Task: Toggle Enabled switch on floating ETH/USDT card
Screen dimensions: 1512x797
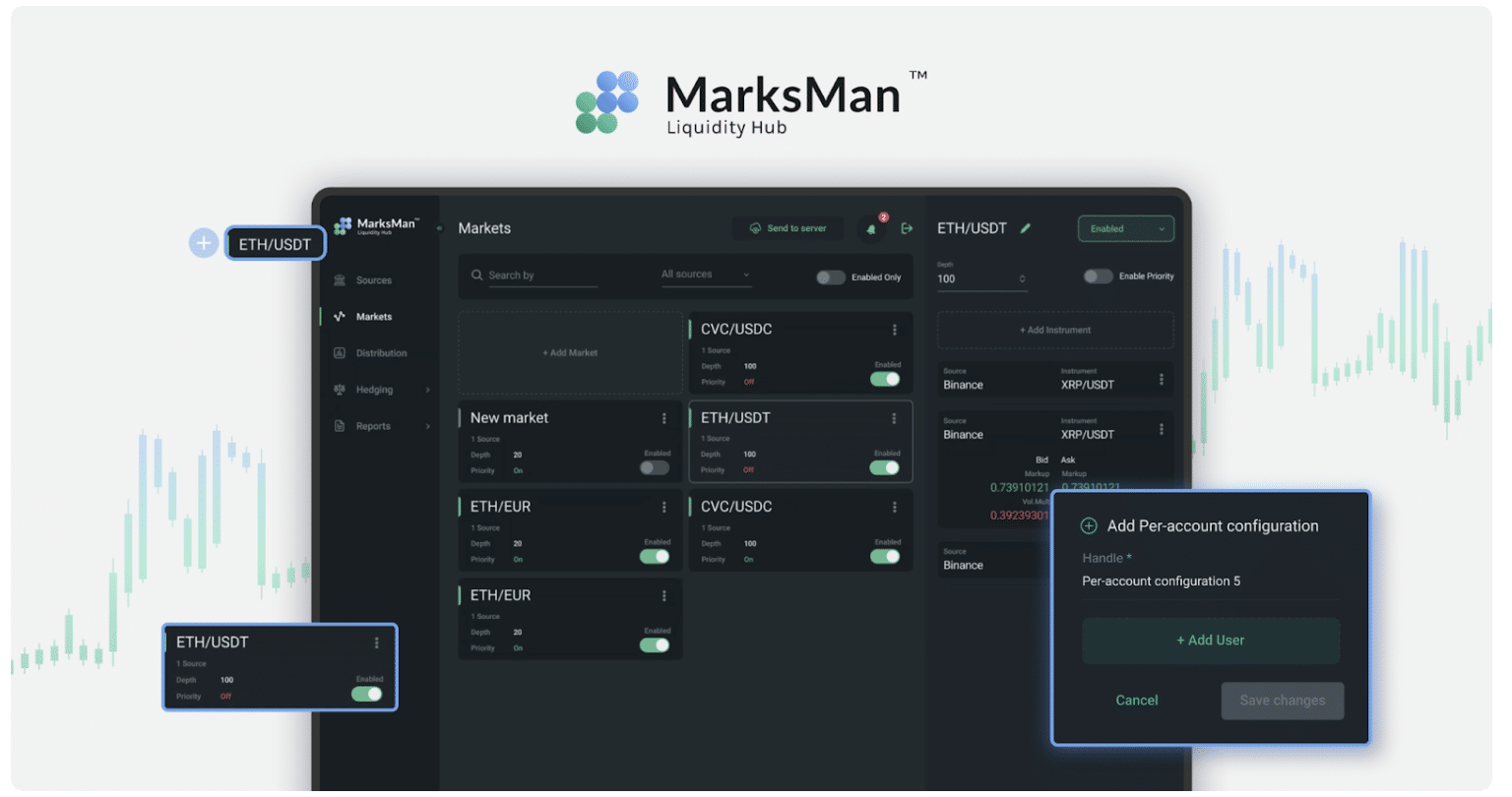Action: pyautogui.click(x=367, y=694)
